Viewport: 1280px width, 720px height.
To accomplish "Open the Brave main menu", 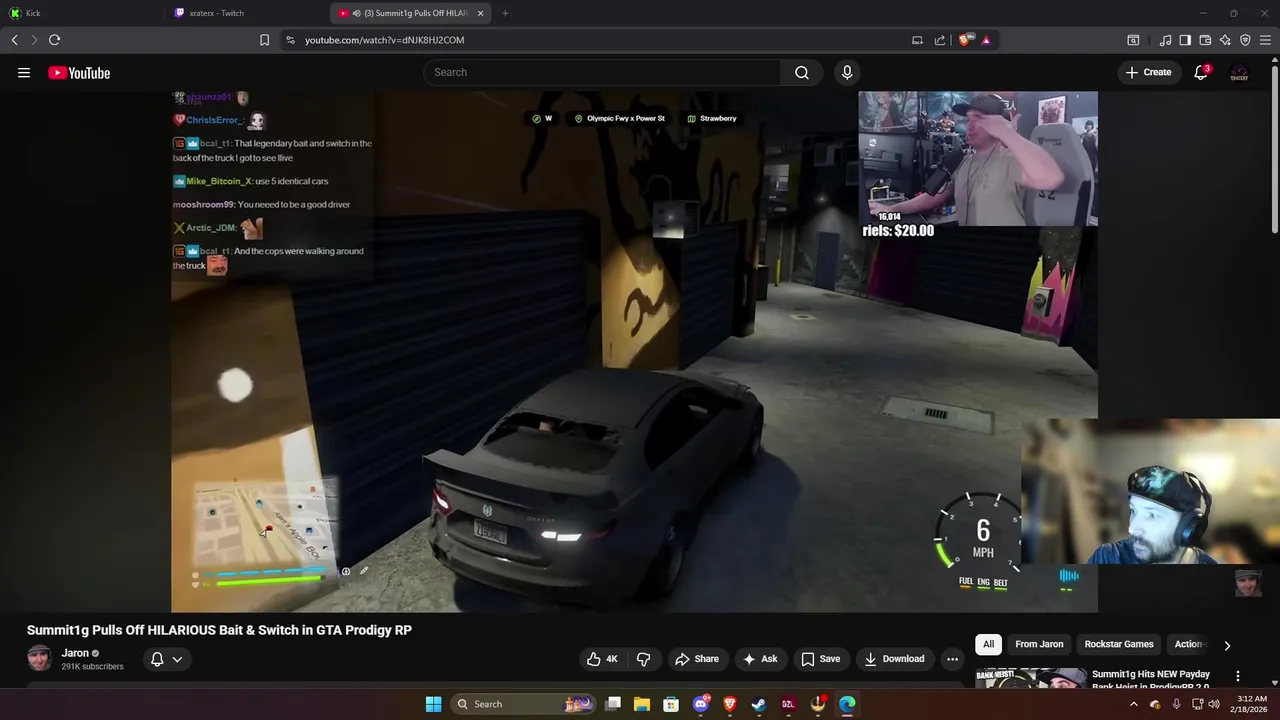I will pyautogui.click(x=1265, y=40).
